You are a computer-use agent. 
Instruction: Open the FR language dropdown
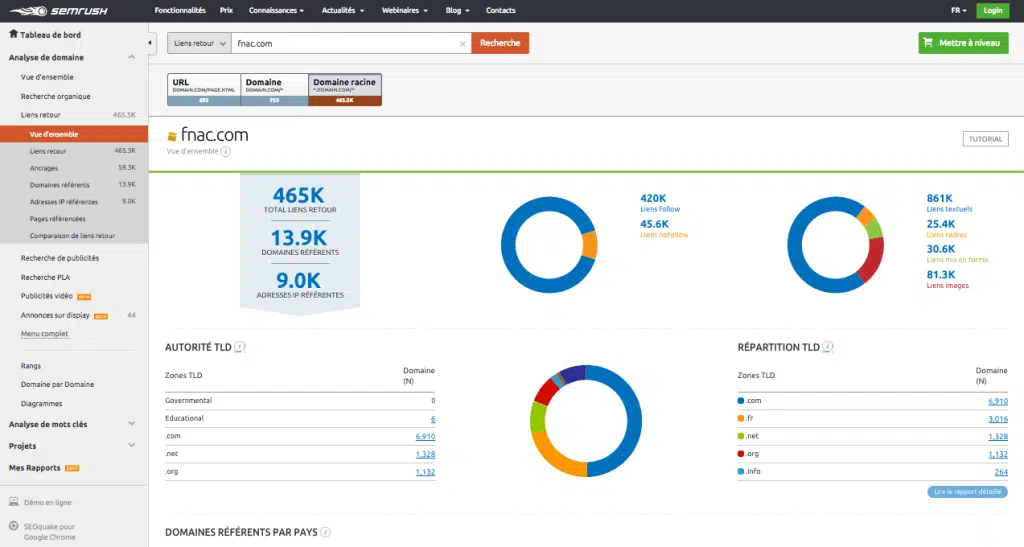[958, 11]
